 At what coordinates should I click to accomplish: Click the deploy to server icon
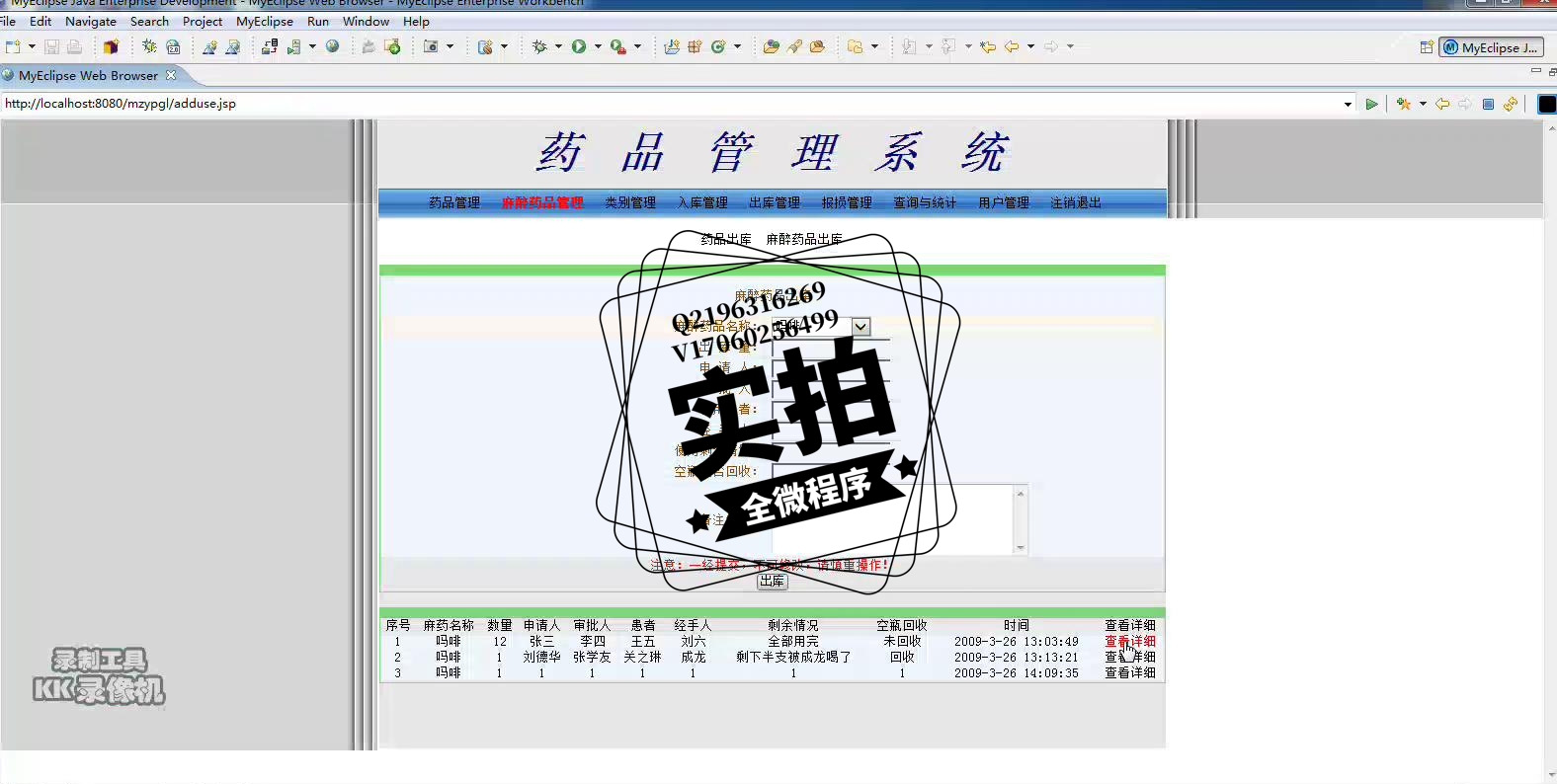pos(269,46)
